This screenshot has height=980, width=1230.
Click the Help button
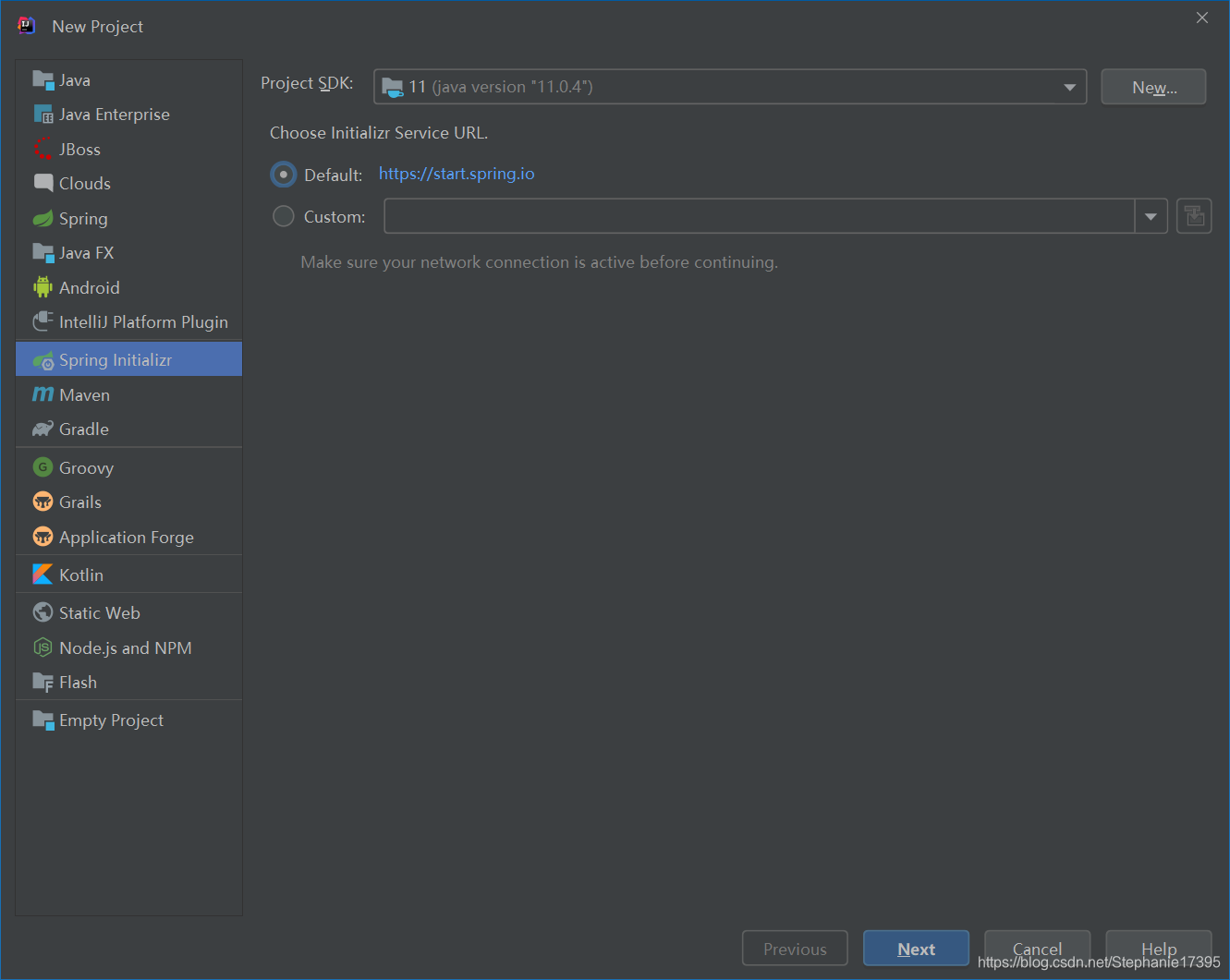coord(1158,949)
